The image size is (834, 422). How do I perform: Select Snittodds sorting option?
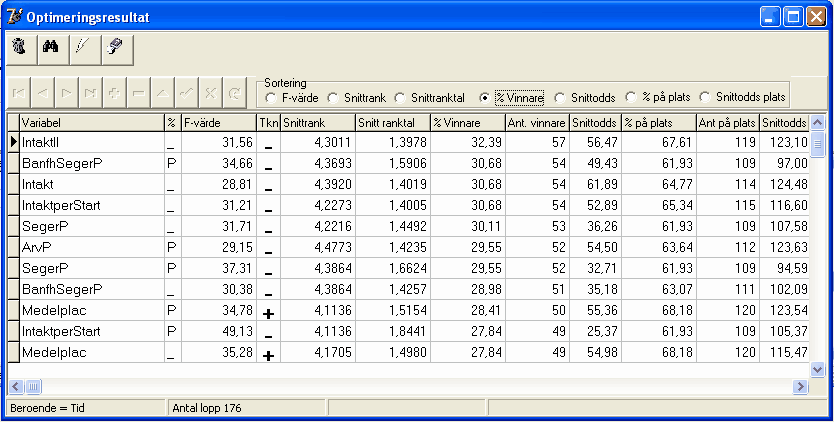coord(585,98)
